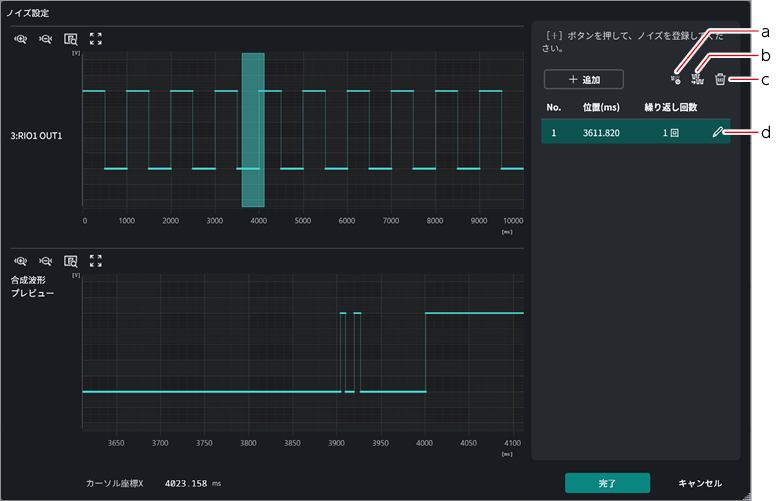Zoom out on the composite waveform preview
Image resolution: width=777 pixels, height=501 pixels.
point(46,261)
